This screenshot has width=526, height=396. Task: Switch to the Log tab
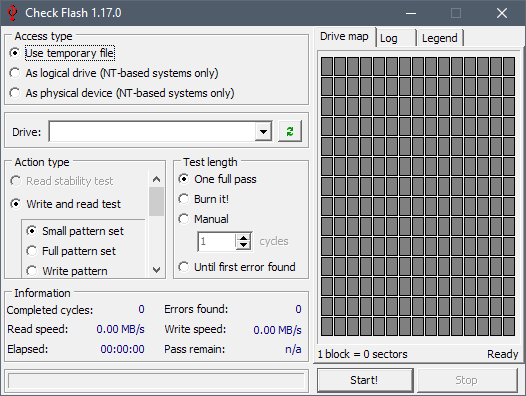tap(396, 38)
